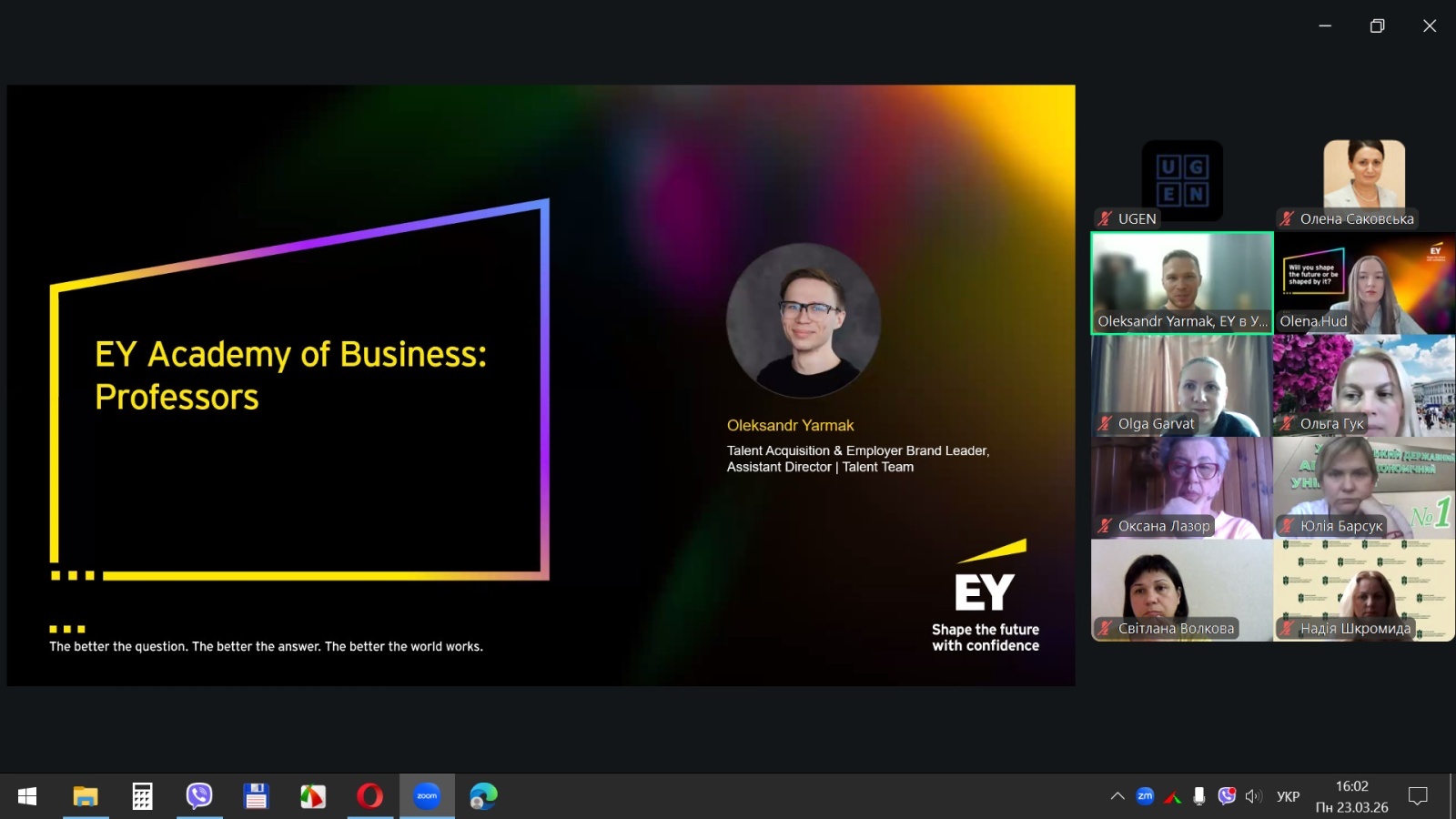Click the Viber icon in the system tray
The width and height of the screenshot is (1456, 819).
(1227, 796)
